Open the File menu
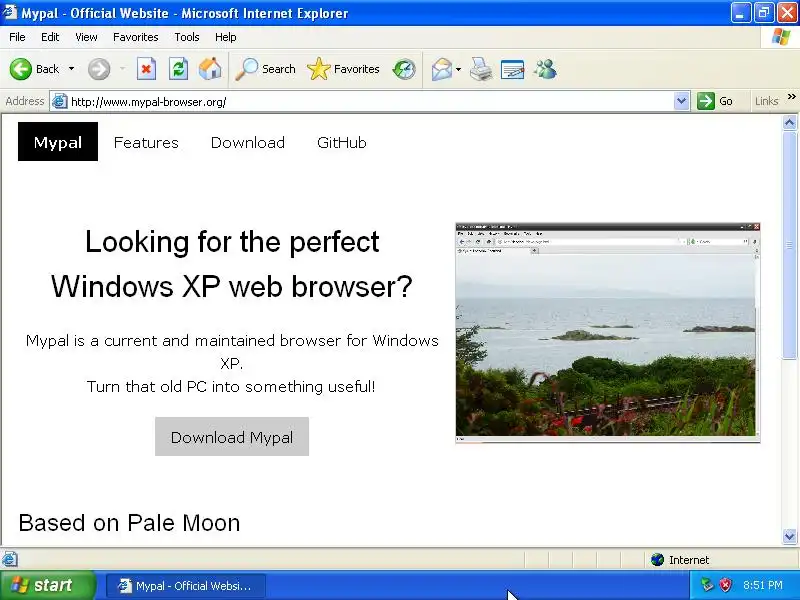Image resolution: width=800 pixels, height=600 pixels. (17, 37)
